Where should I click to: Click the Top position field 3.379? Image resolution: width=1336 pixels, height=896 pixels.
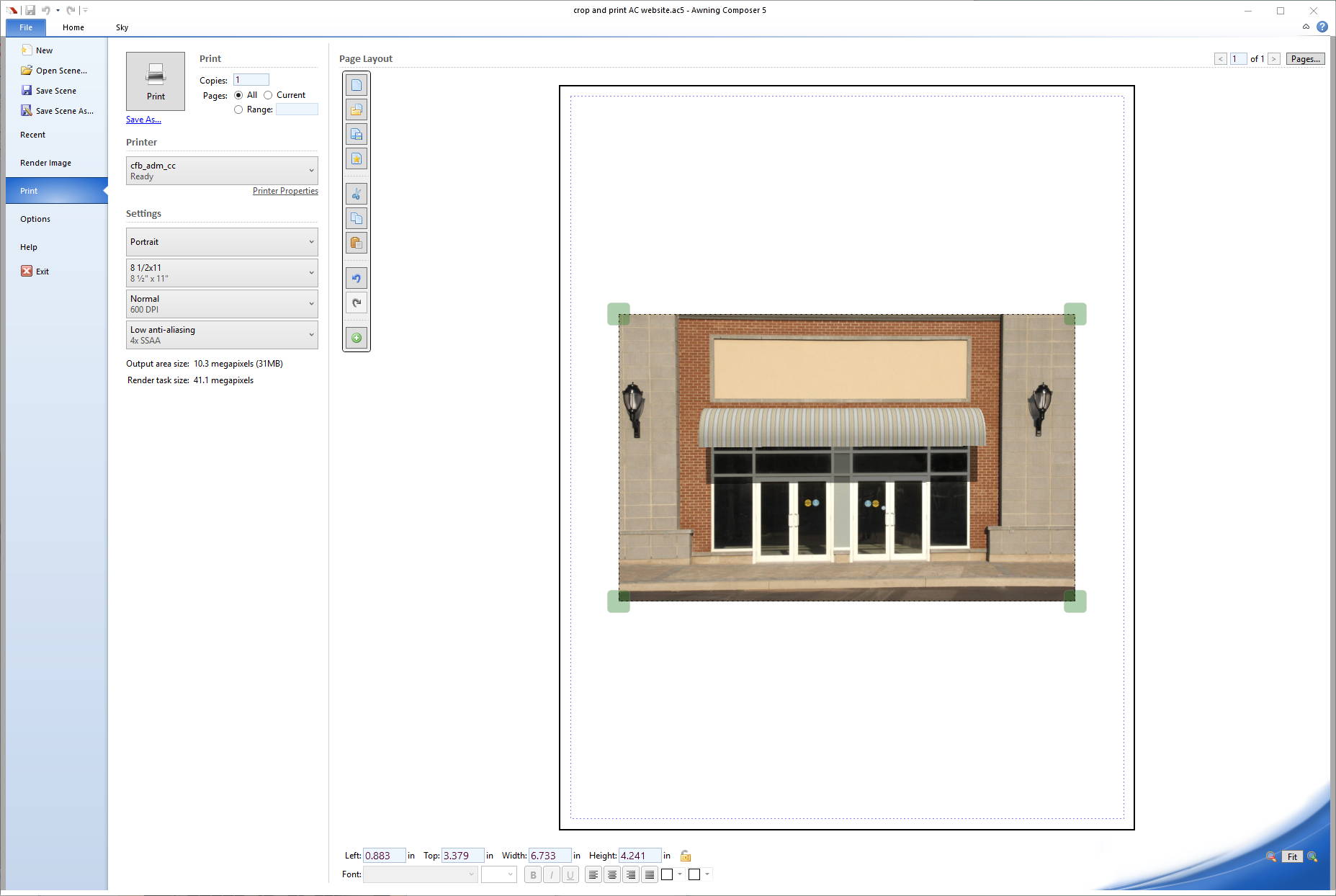click(462, 856)
